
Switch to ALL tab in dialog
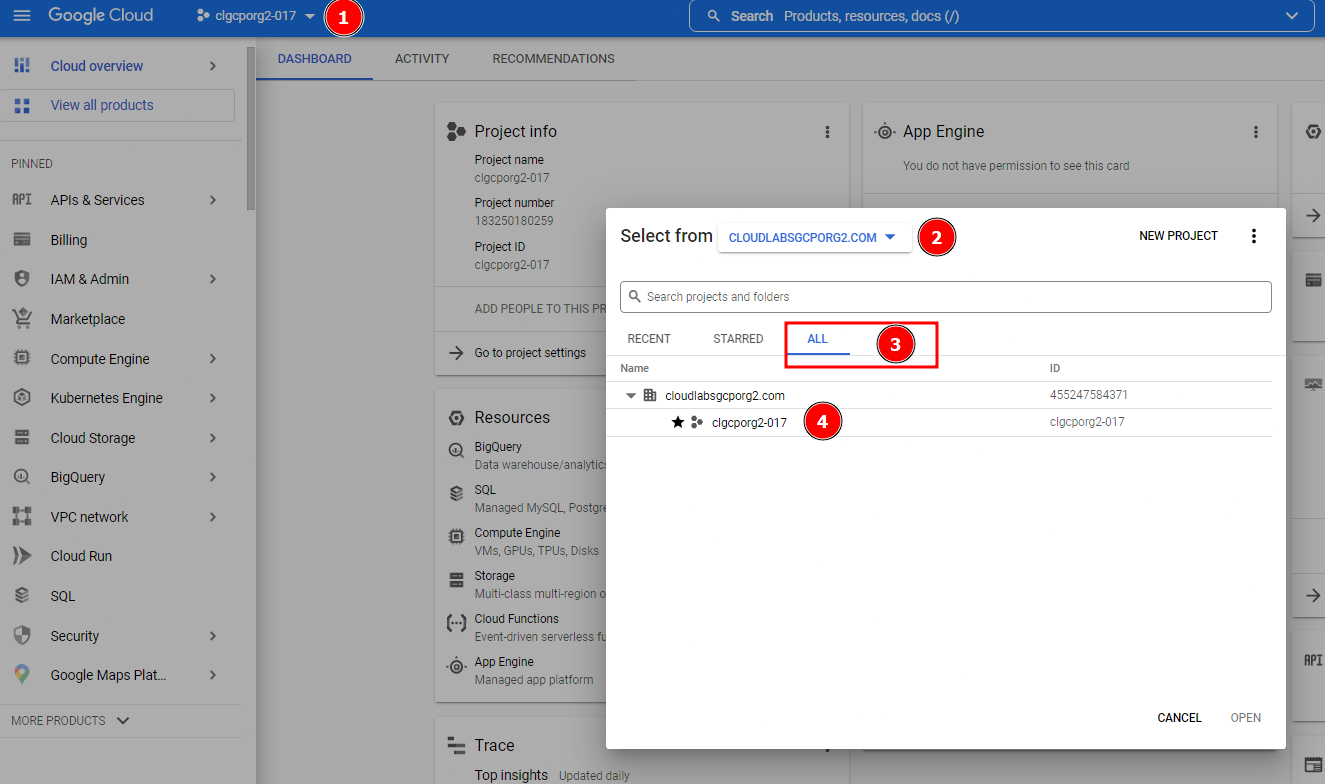(x=818, y=339)
